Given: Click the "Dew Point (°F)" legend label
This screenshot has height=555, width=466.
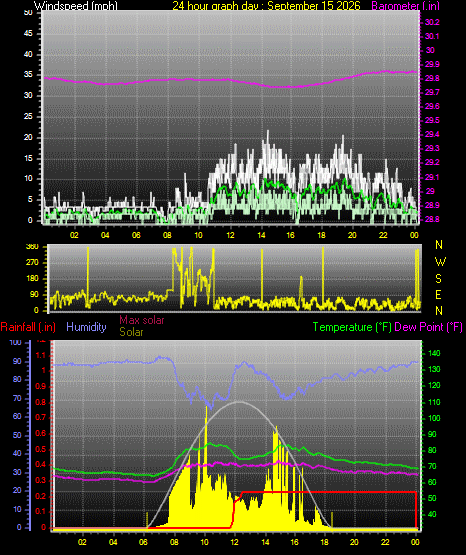Looking at the screenshot, I should pyautogui.click(x=428, y=327).
